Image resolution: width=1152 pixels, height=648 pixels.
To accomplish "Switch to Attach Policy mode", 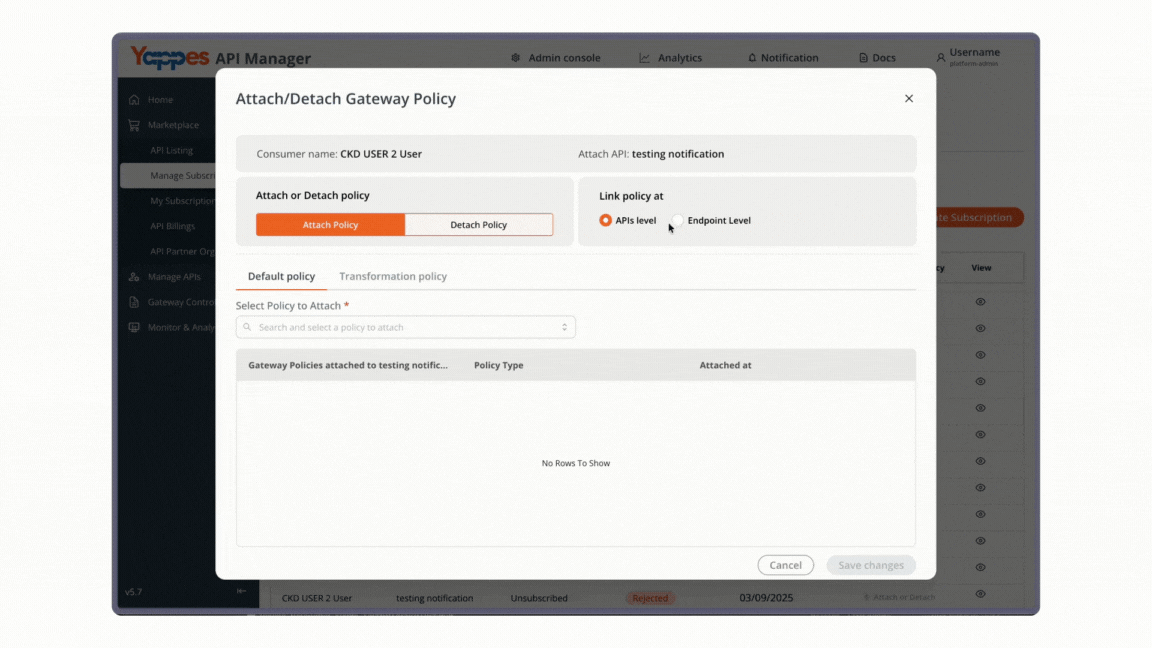I will (x=331, y=225).
